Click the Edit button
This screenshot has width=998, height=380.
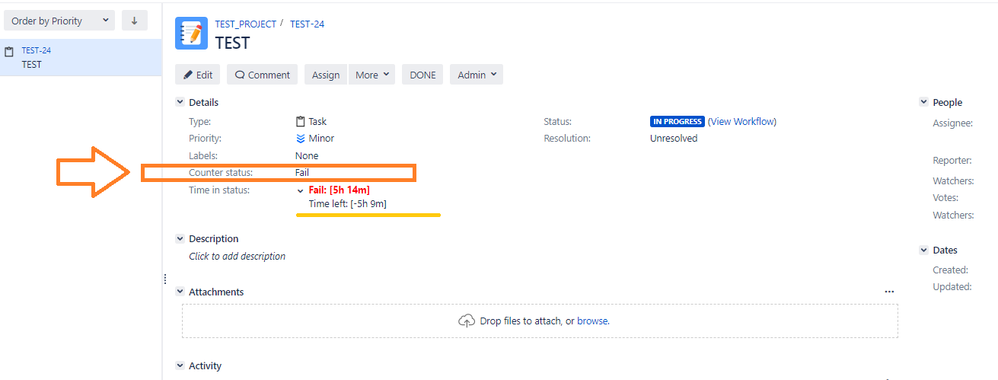[198, 74]
